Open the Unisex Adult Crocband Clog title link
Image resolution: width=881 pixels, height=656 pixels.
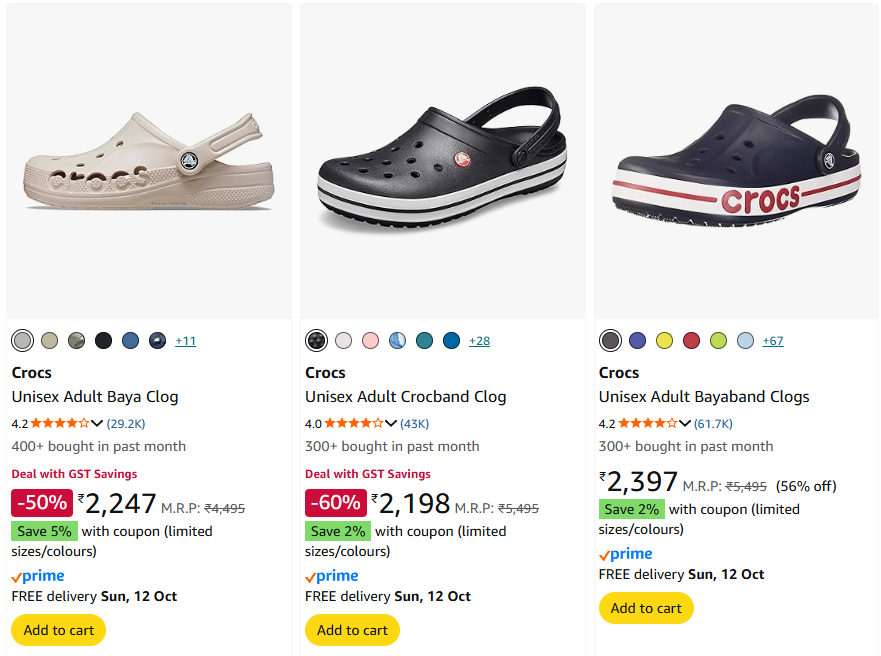405,397
